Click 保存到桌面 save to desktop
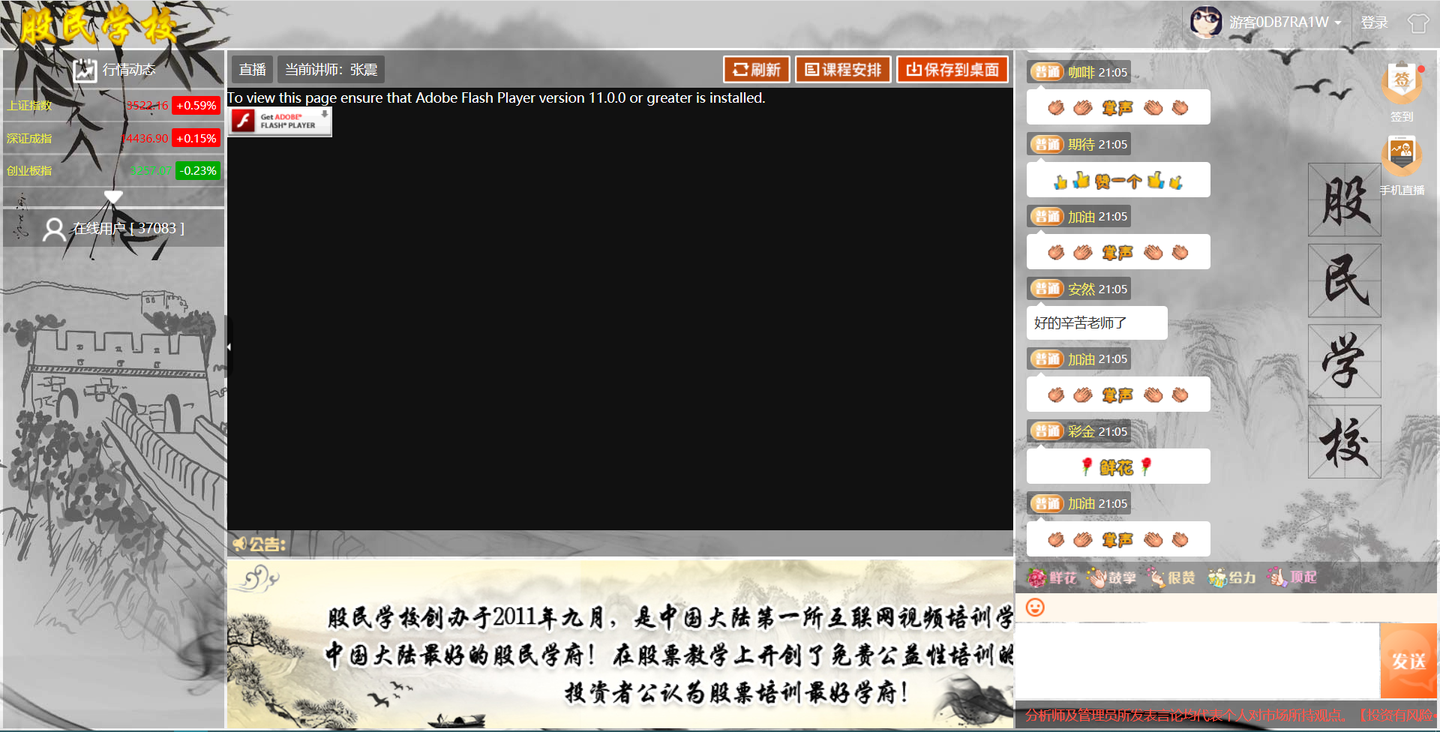 pyautogui.click(x=952, y=70)
